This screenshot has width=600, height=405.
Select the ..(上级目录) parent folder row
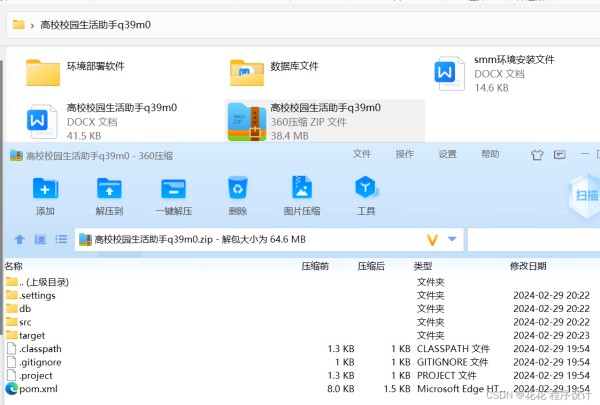point(38,282)
